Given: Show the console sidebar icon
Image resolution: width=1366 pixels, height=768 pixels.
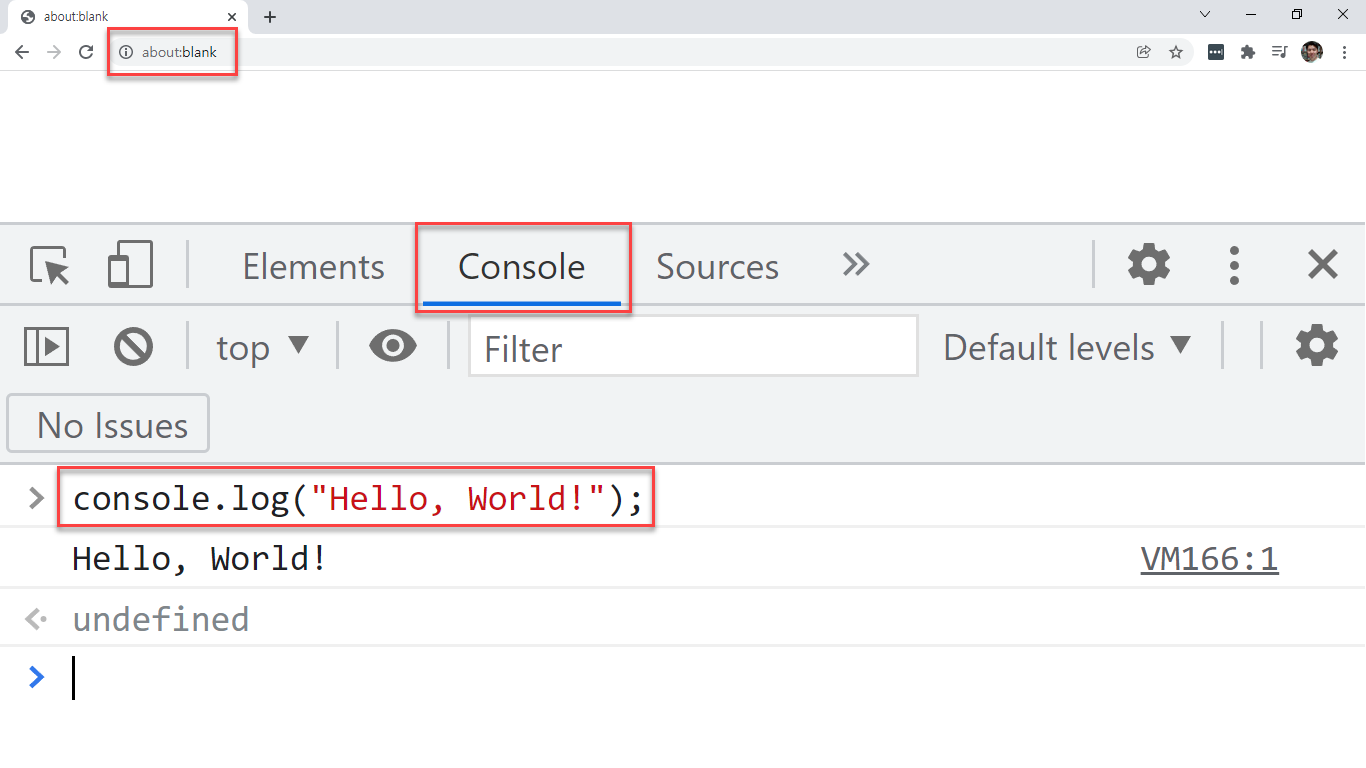Looking at the screenshot, I should pyautogui.click(x=46, y=347).
